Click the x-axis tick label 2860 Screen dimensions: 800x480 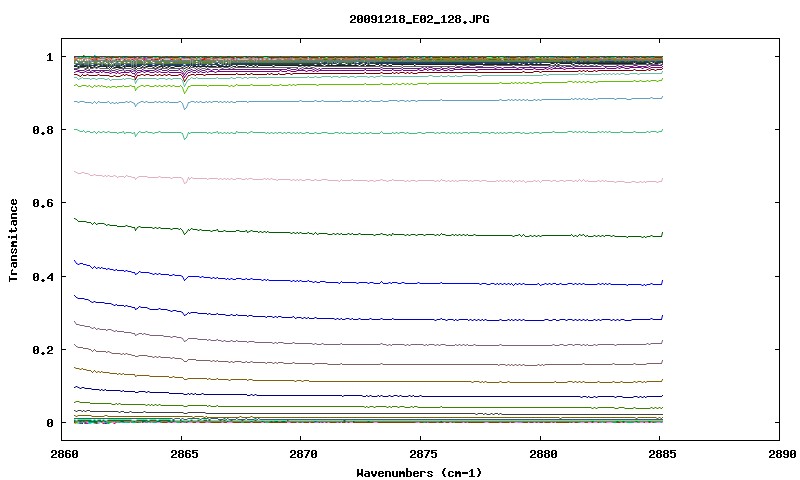(64, 454)
